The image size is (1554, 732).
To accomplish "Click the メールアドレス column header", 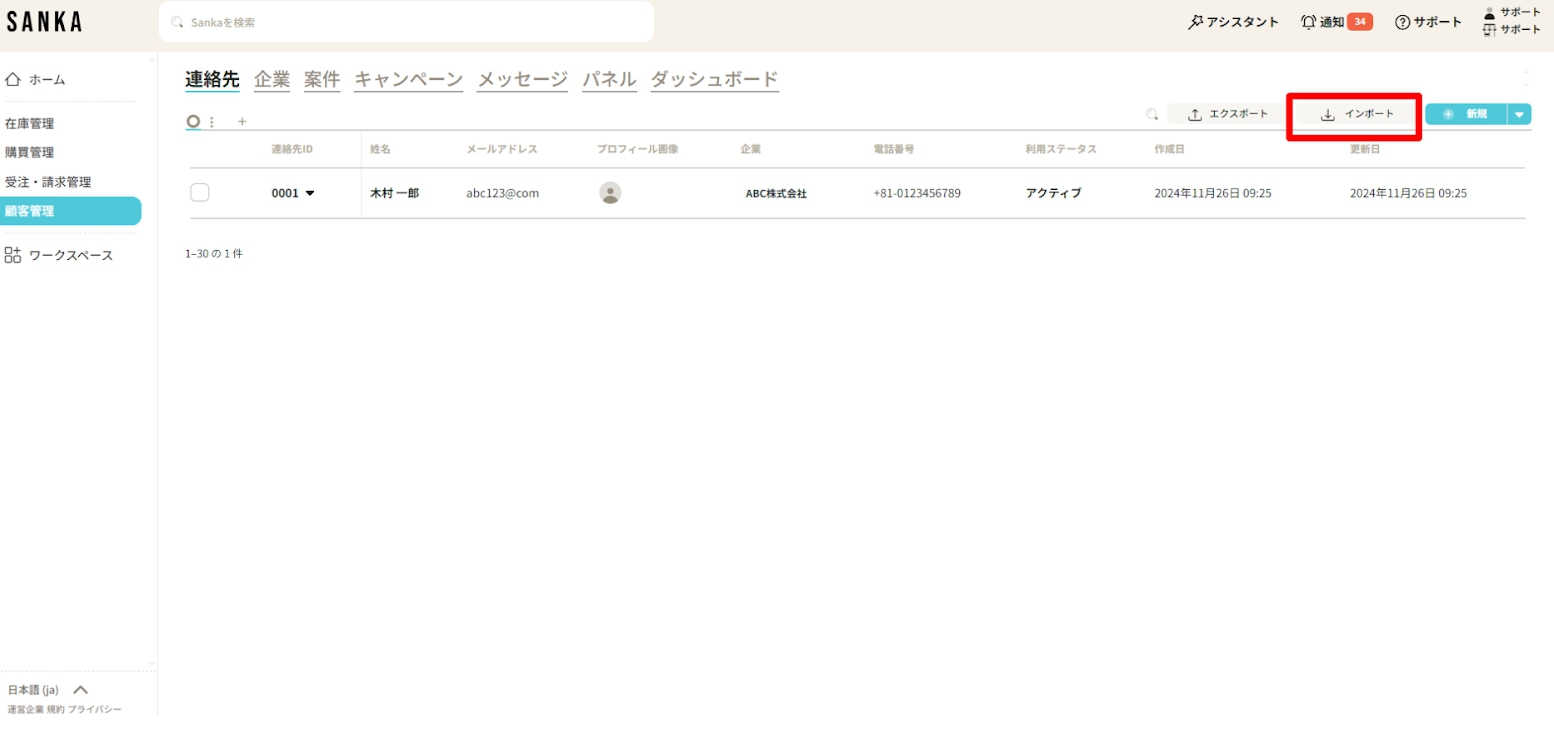I will click(502, 149).
